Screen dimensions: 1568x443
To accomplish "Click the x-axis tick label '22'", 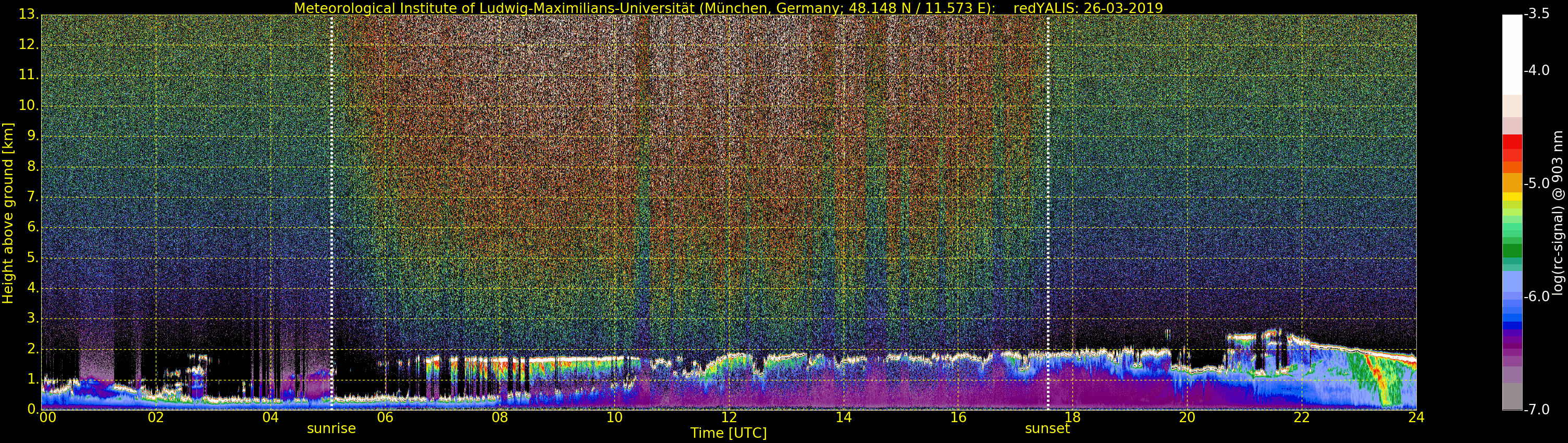I will point(1301,417).
